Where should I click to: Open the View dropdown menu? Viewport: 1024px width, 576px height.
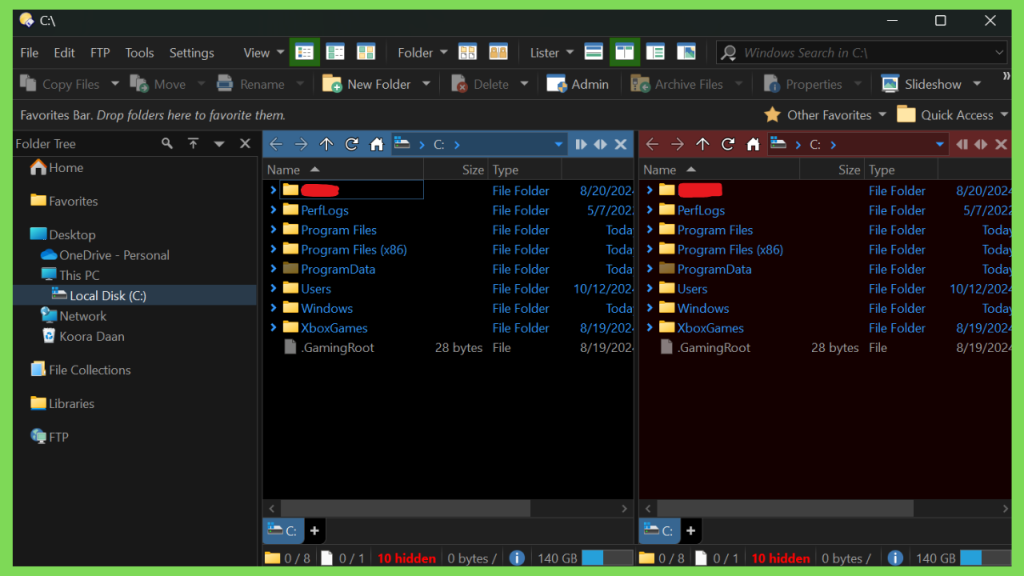click(263, 53)
